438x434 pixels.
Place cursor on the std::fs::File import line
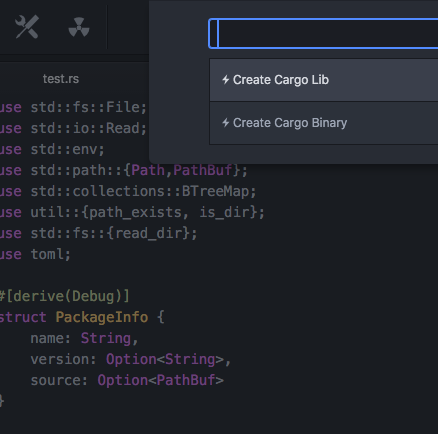coord(73,107)
